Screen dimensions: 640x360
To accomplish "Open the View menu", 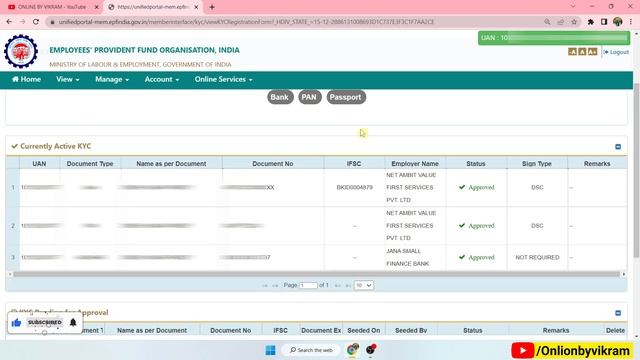I will 68,80.
